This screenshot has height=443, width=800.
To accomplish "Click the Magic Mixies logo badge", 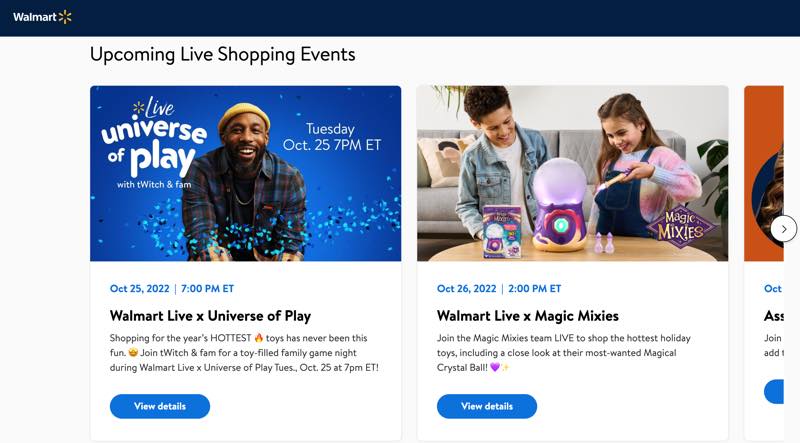I will (x=681, y=227).
